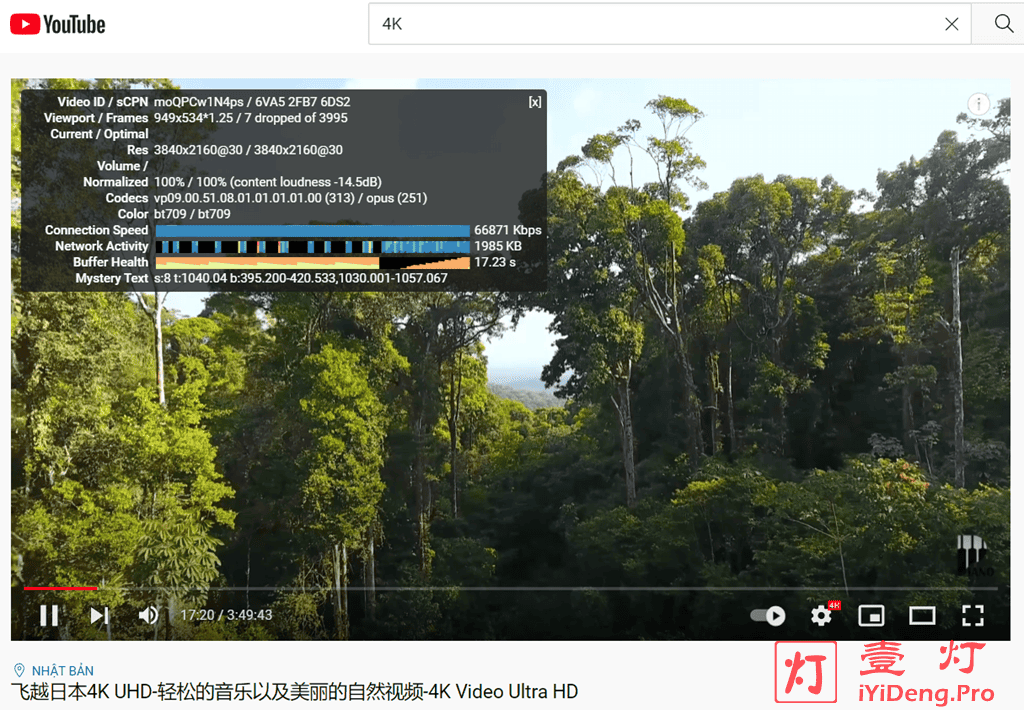Clear the search box with the X
The height and width of the screenshot is (710, 1024).
click(952, 24)
